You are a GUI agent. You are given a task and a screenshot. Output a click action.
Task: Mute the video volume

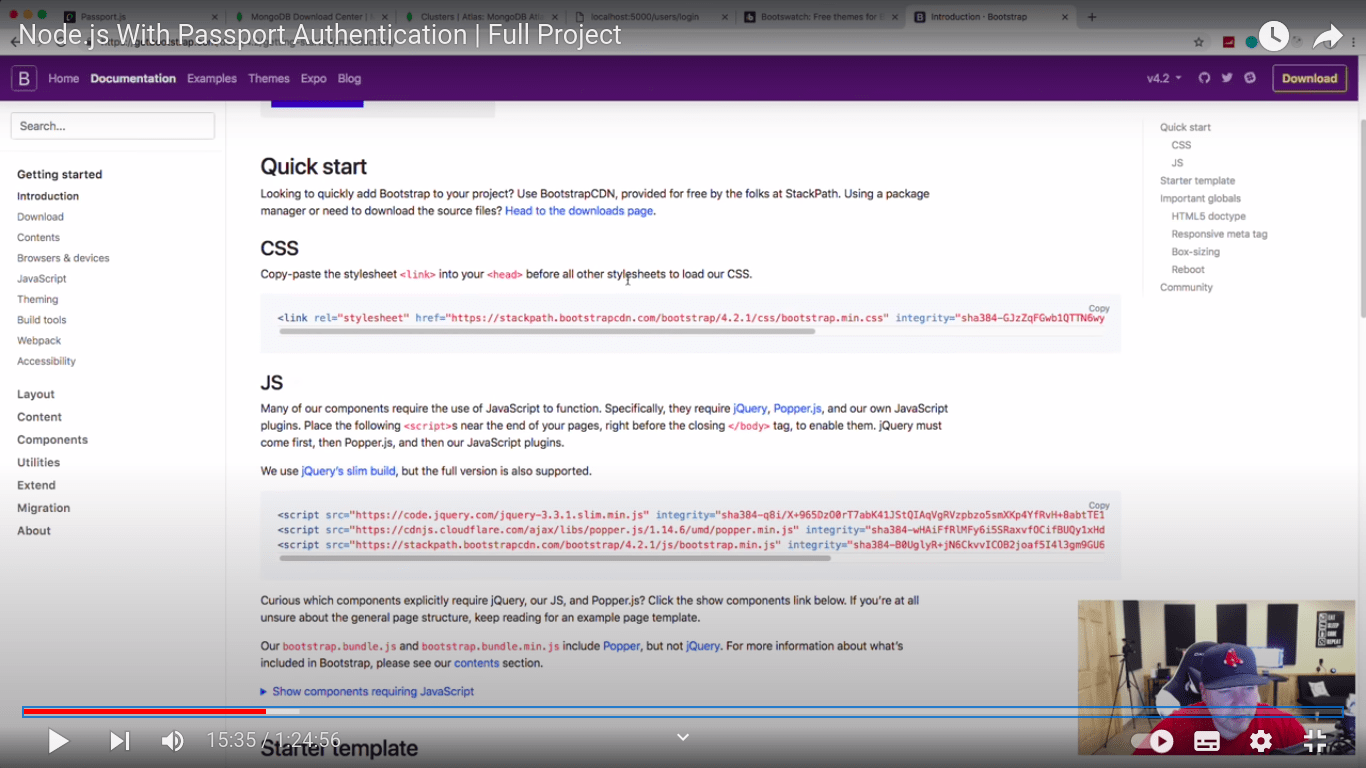tap(173, 741)
